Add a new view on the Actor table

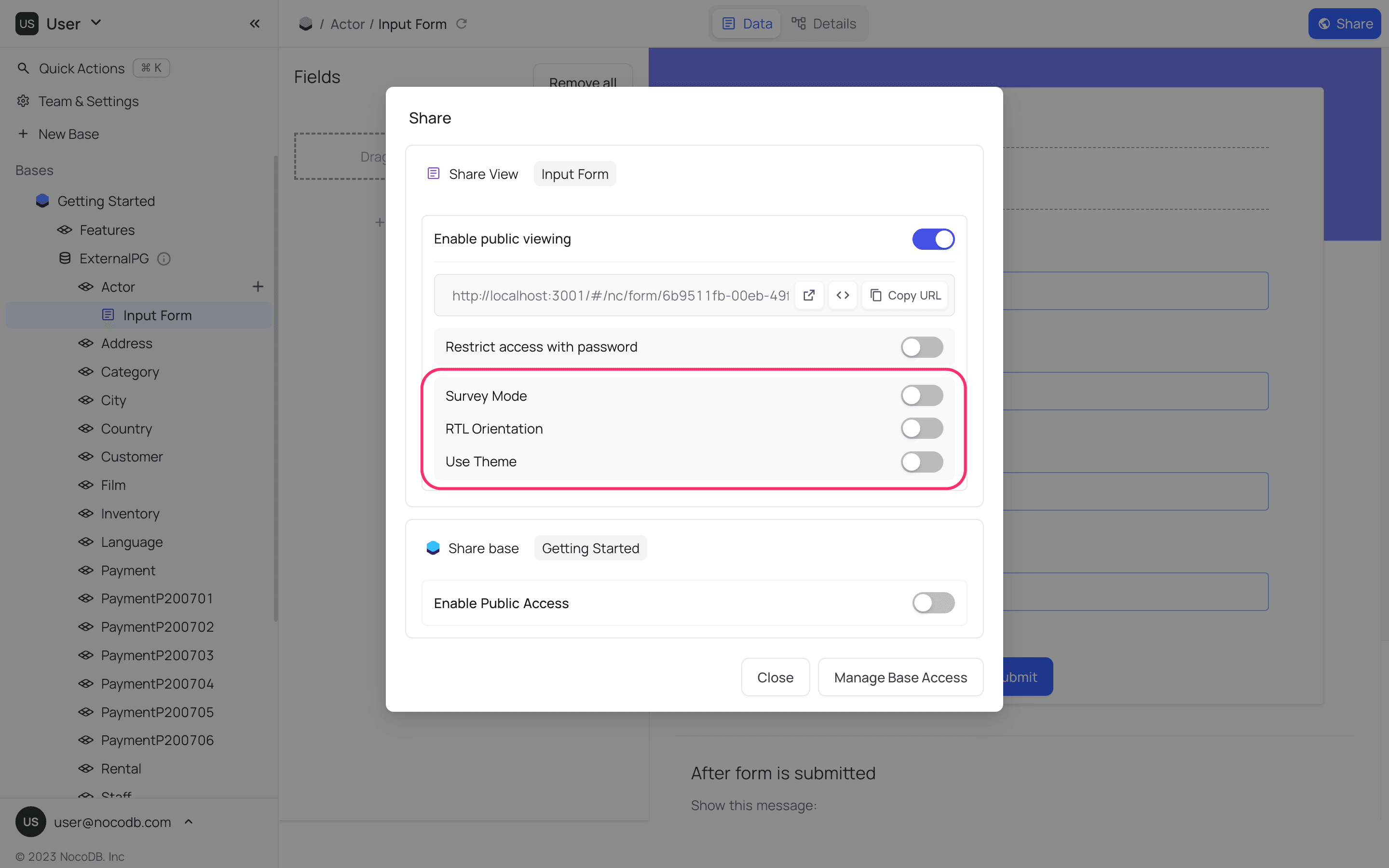tap(258, 286)
